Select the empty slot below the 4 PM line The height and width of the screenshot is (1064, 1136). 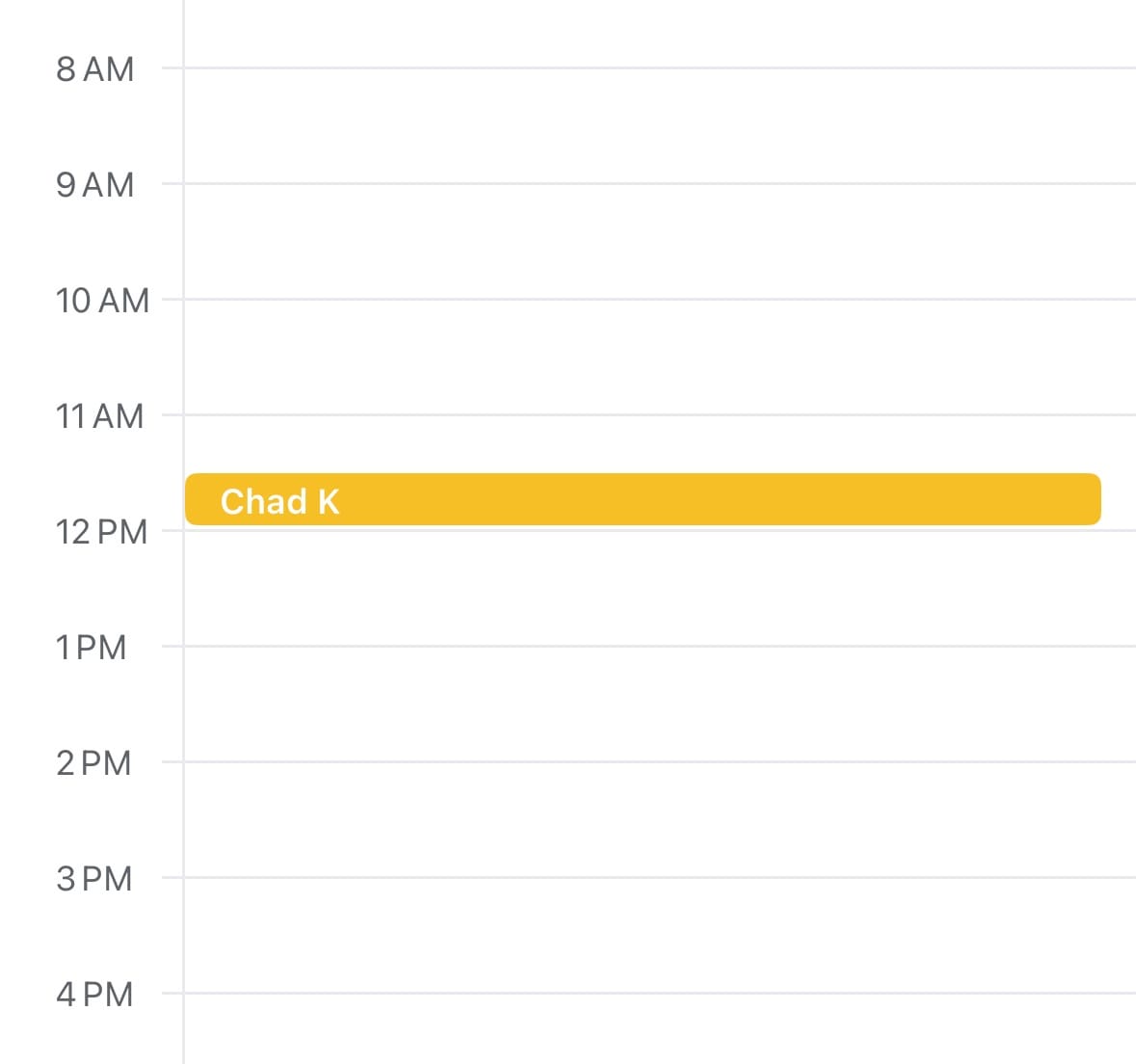[x=659, y=1029]
